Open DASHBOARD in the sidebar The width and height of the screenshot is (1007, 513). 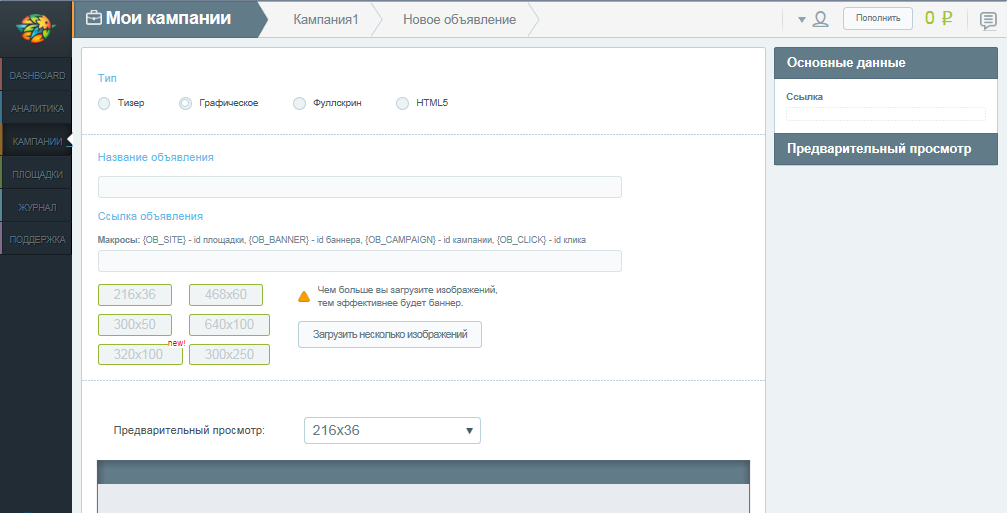37,75
